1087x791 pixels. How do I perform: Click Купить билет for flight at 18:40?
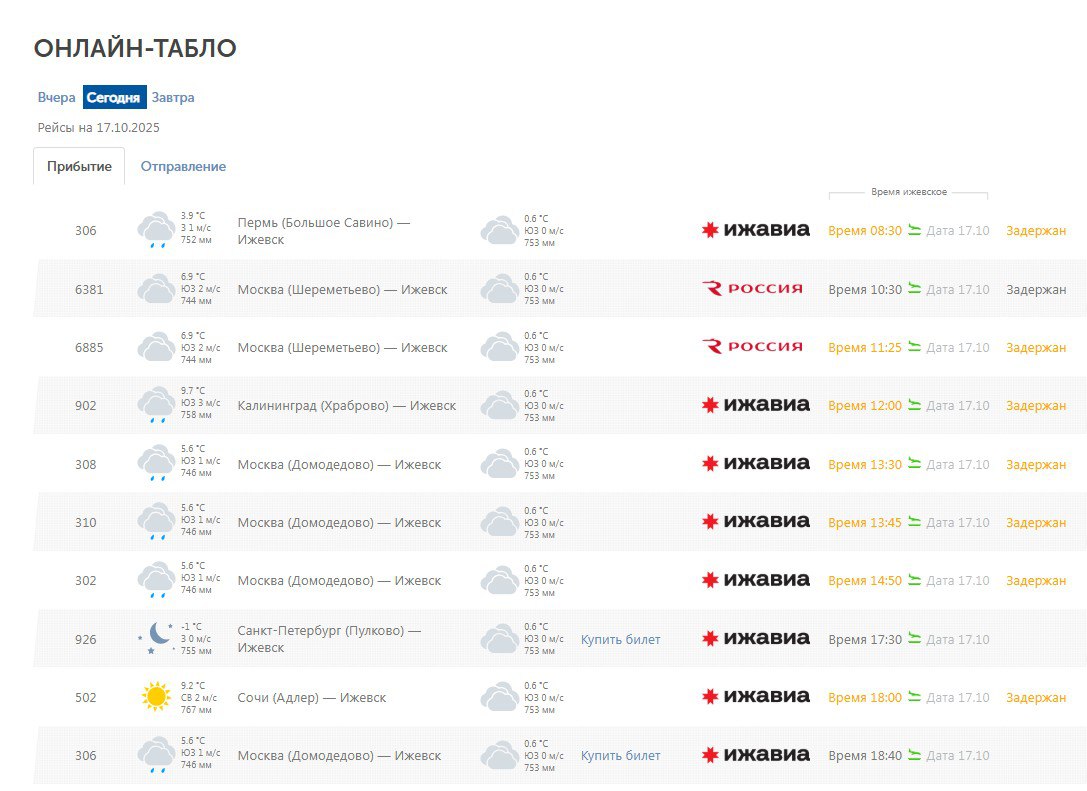click(x=620, y=755)
